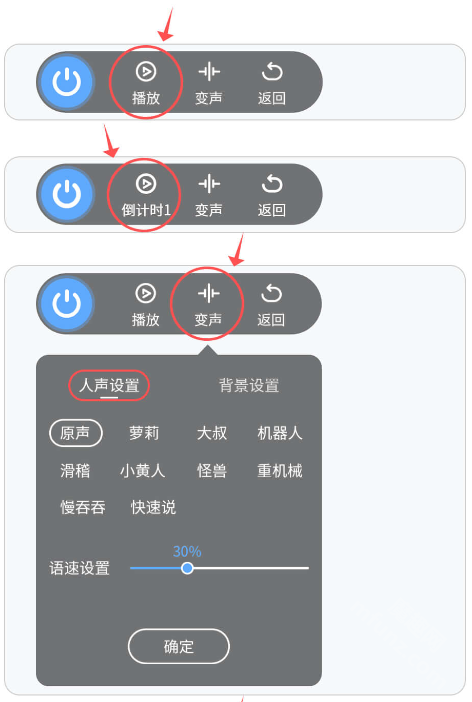The image size is (472, 702).
Task: Click the 语速设置 slider handle at 30%
Action: pyautogui.click(x=187, y=568)
